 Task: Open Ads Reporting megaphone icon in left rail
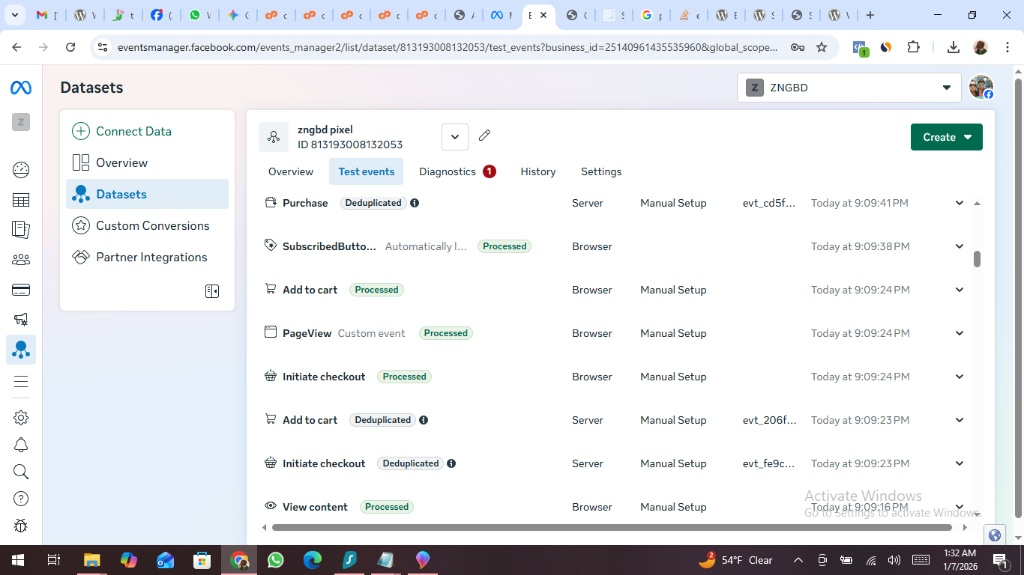pos(21,320)
